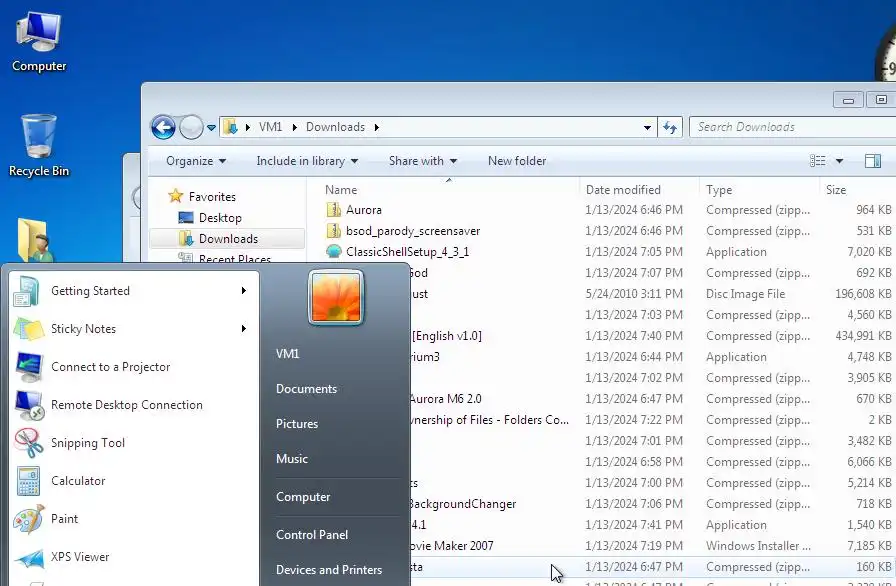Screen dimensions: 896x586
Task: Click the folder icon in address bar
Action: 230,127
